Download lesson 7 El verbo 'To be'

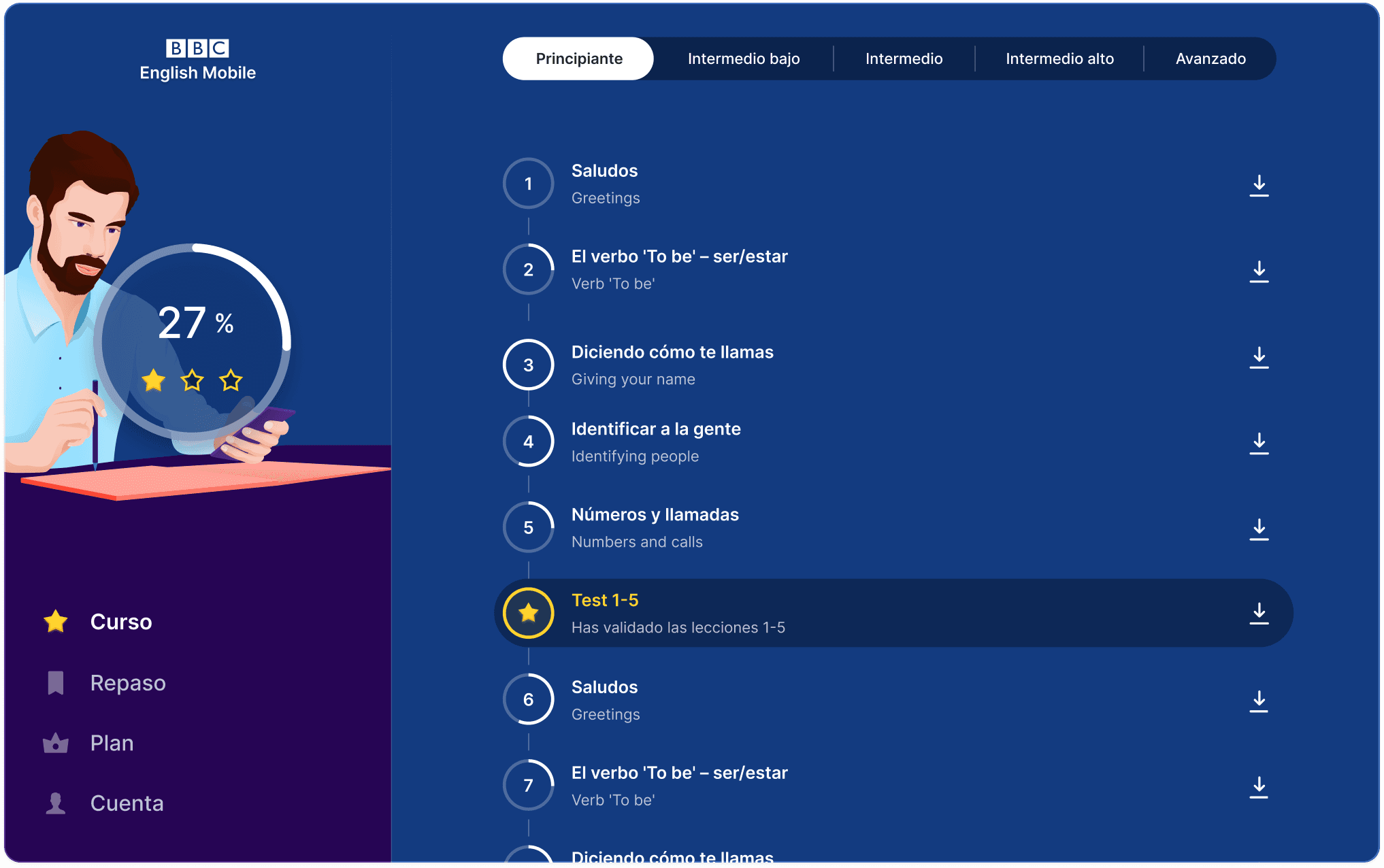(1259, 787)
